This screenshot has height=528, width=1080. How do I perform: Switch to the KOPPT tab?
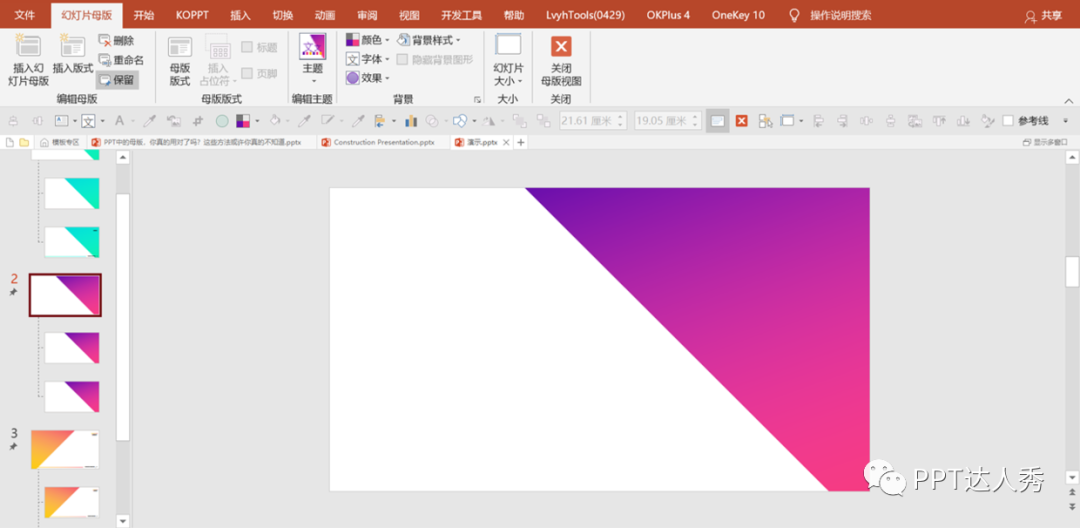point(192,15)
